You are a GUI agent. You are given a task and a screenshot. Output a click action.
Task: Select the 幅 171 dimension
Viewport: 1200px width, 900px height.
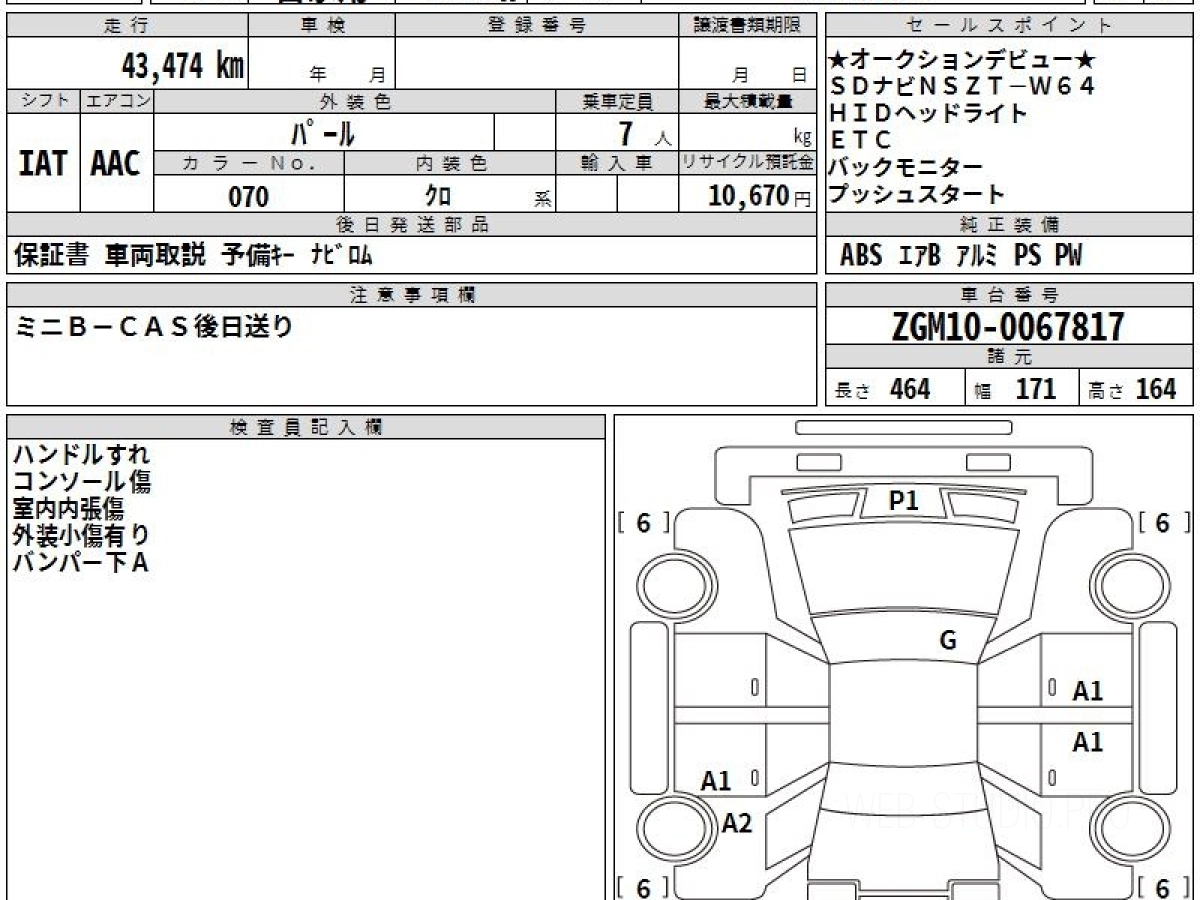1016,389
